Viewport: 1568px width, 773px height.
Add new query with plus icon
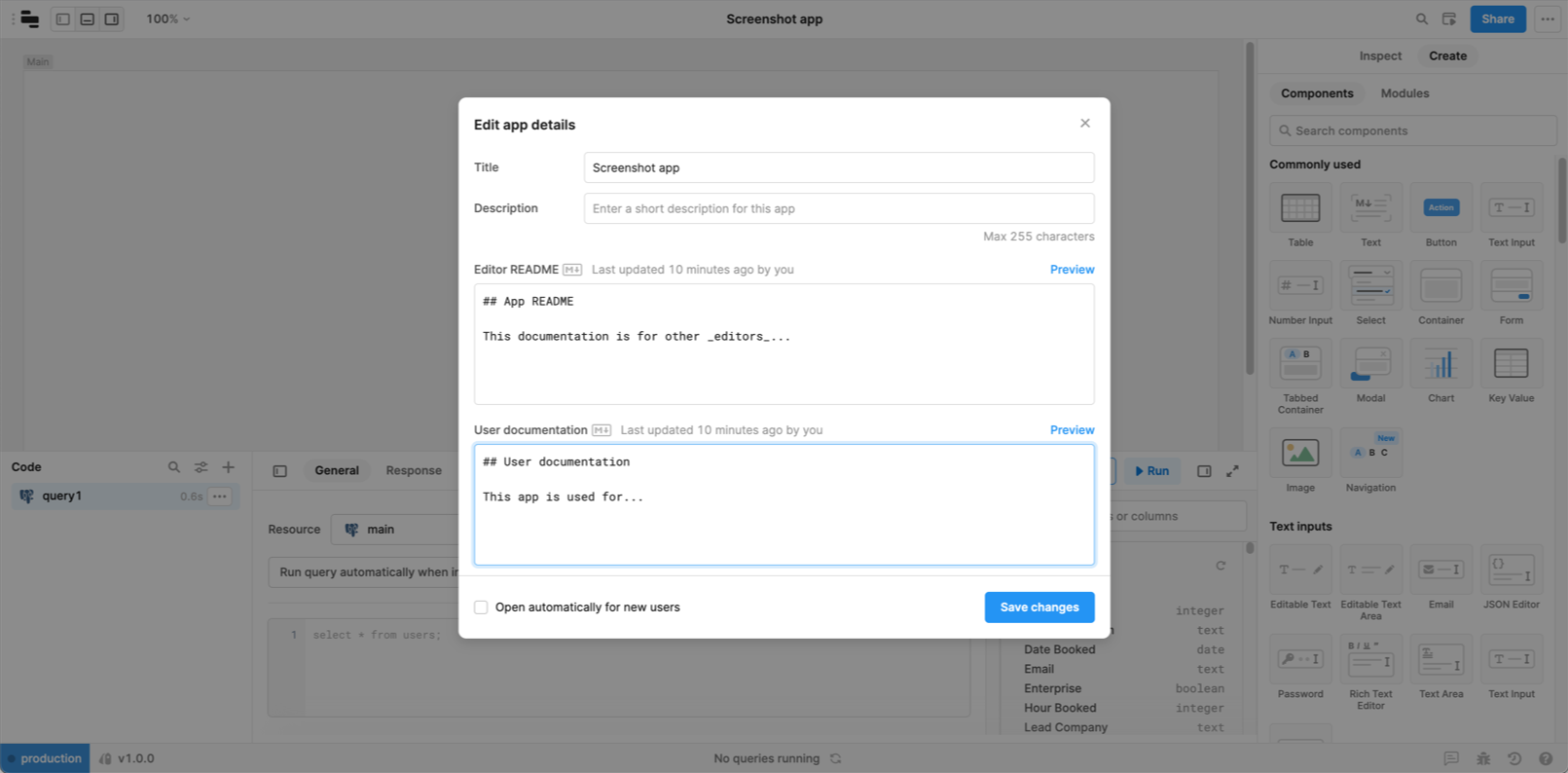click(x=228, y=467)
